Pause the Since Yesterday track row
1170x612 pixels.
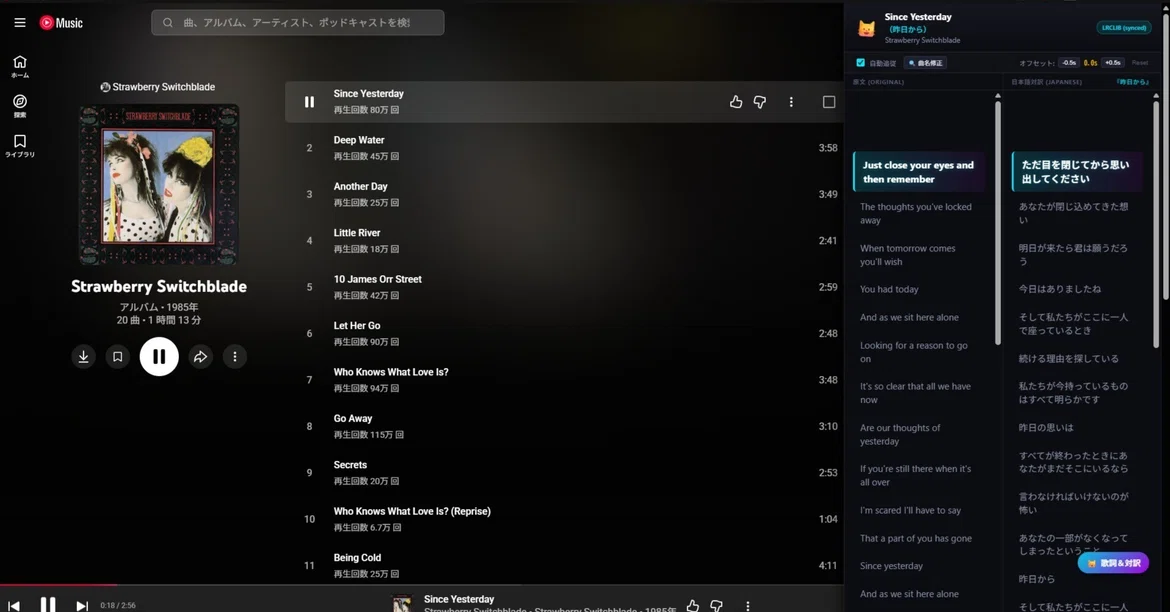coord(309,102)
